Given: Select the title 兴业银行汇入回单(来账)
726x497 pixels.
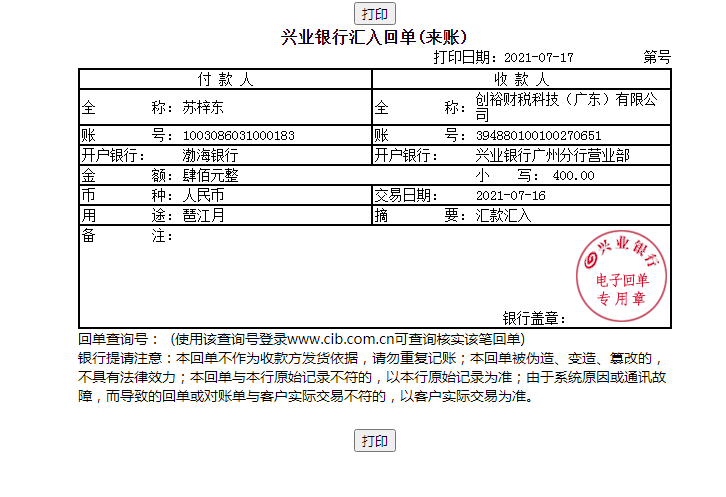Looking at the screenshot, I should (x=374, y=38).
